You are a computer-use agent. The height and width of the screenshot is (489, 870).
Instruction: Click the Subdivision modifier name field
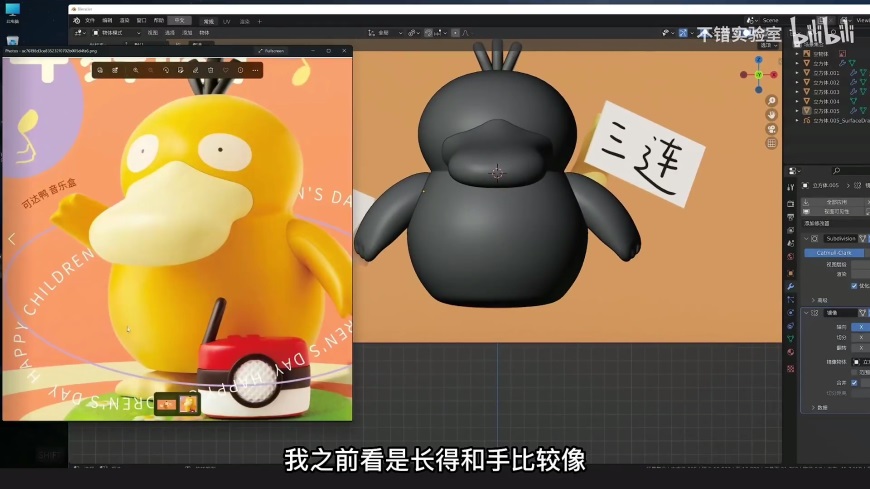pos(839,239)
